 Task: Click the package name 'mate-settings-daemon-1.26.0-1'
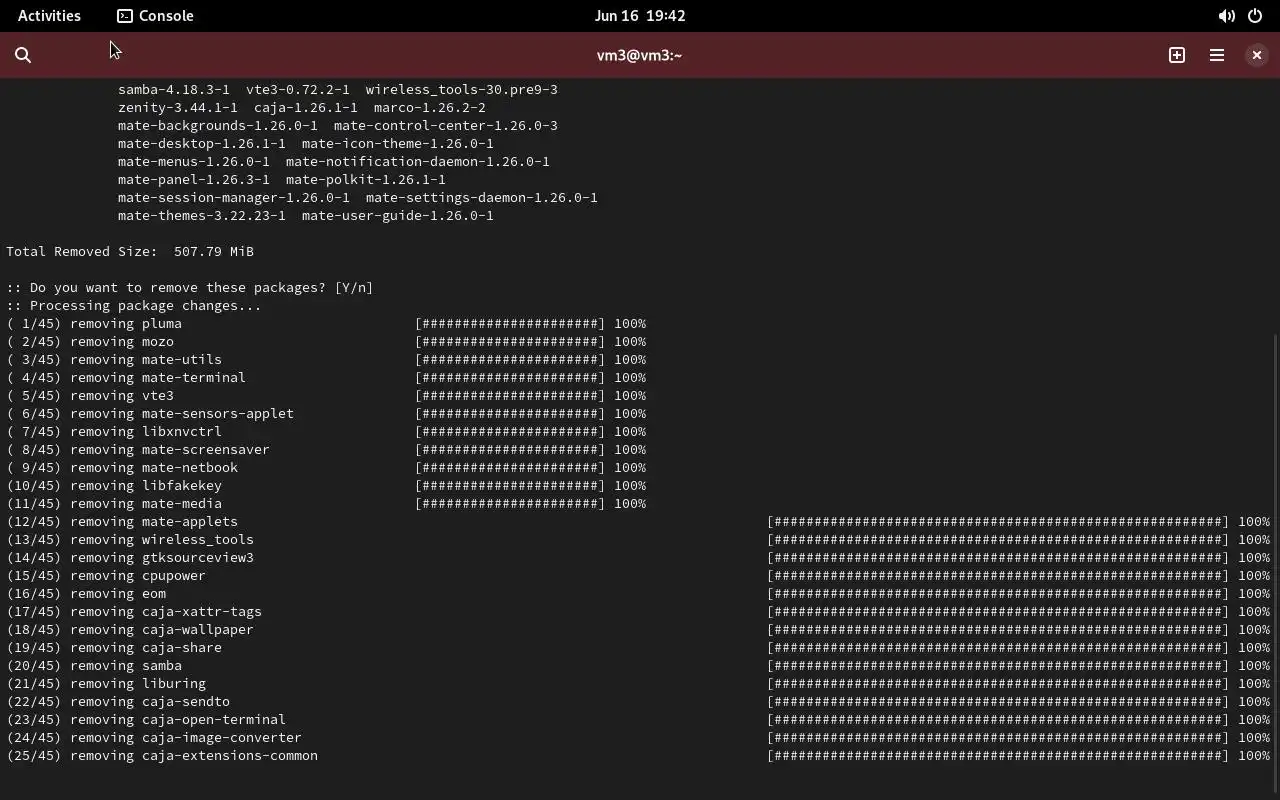click(x=482, y=198)
